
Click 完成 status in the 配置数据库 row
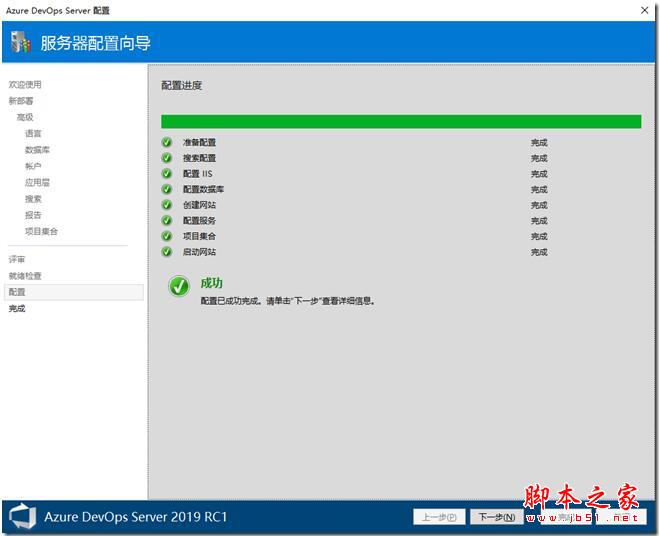pos(539,189)
